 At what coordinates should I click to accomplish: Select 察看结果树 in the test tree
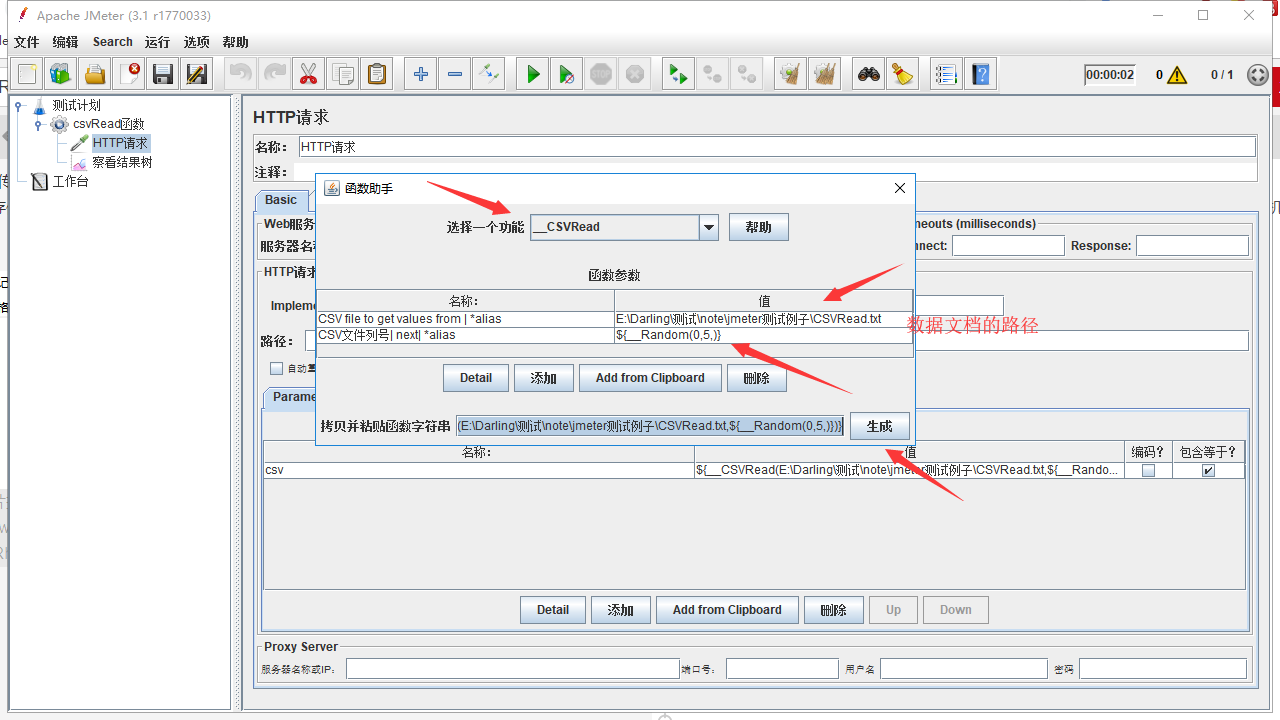122,162
